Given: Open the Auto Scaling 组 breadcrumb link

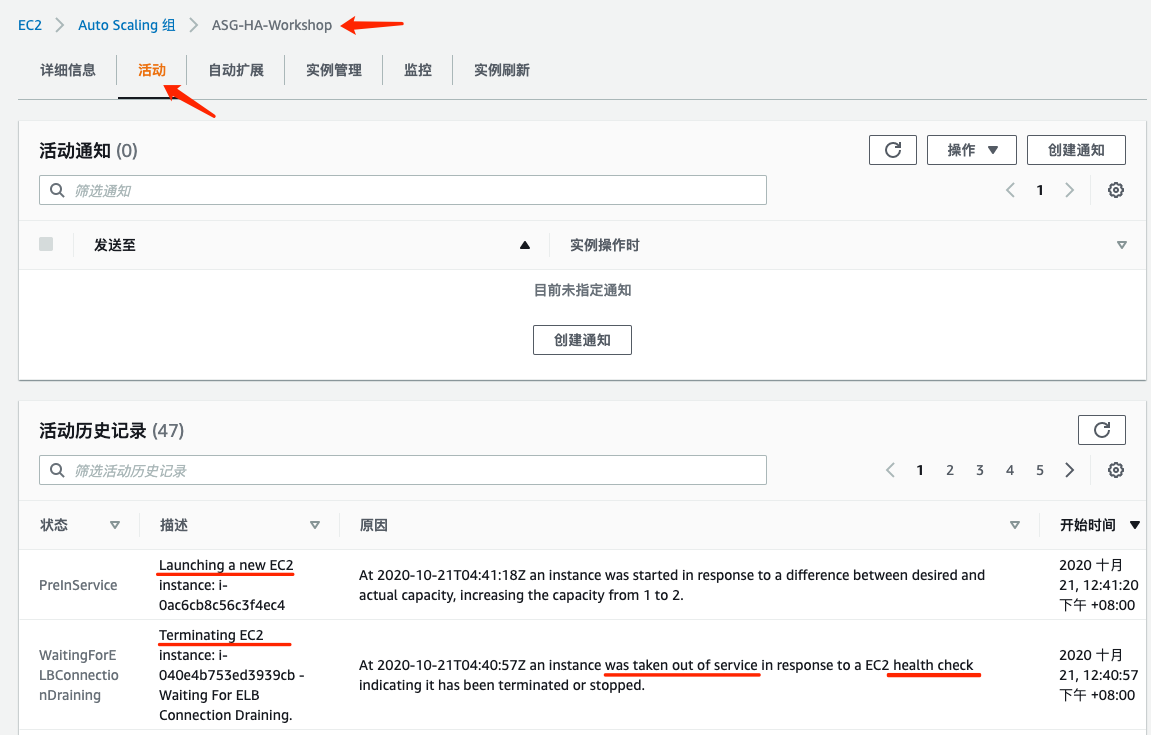Looking at the screenshot, I should [x=126, y=24].
